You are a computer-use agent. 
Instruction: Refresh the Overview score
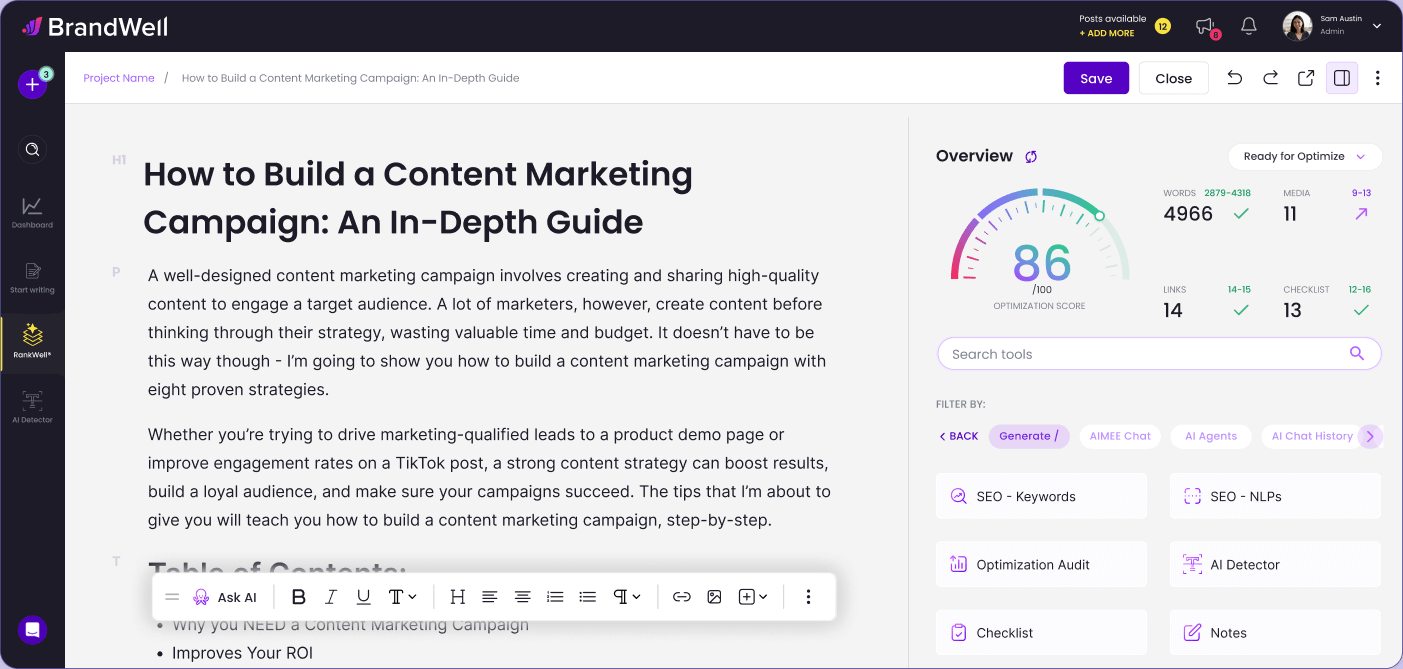click(1031, 157)
